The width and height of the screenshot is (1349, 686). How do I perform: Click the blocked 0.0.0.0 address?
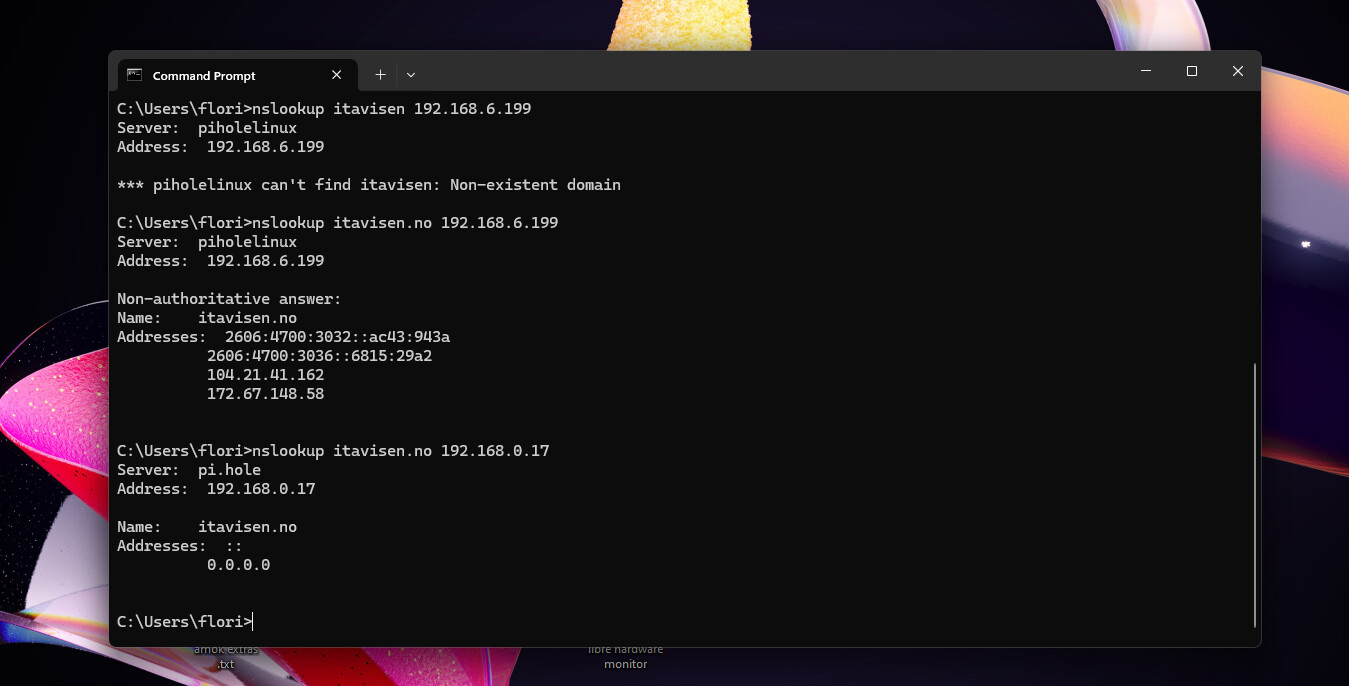pos(238,565)
